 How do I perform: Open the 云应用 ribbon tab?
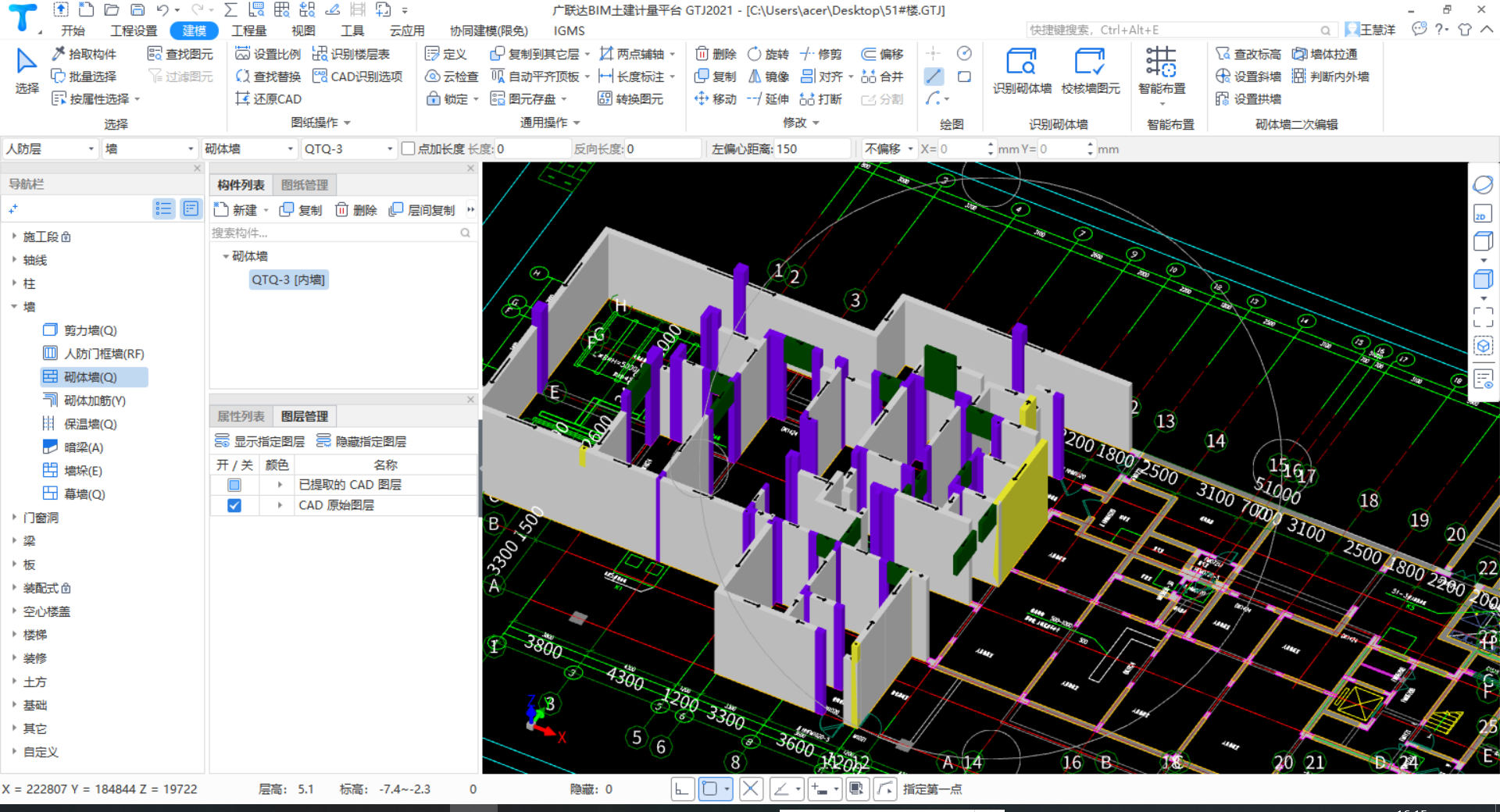pos(407,30)
